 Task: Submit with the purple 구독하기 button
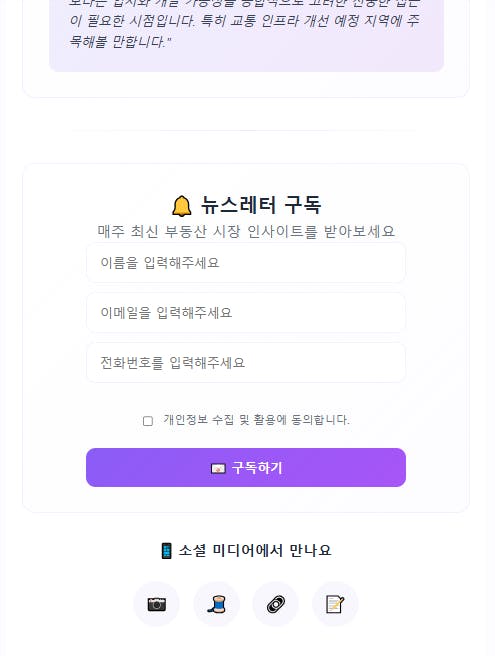(246, 467)
